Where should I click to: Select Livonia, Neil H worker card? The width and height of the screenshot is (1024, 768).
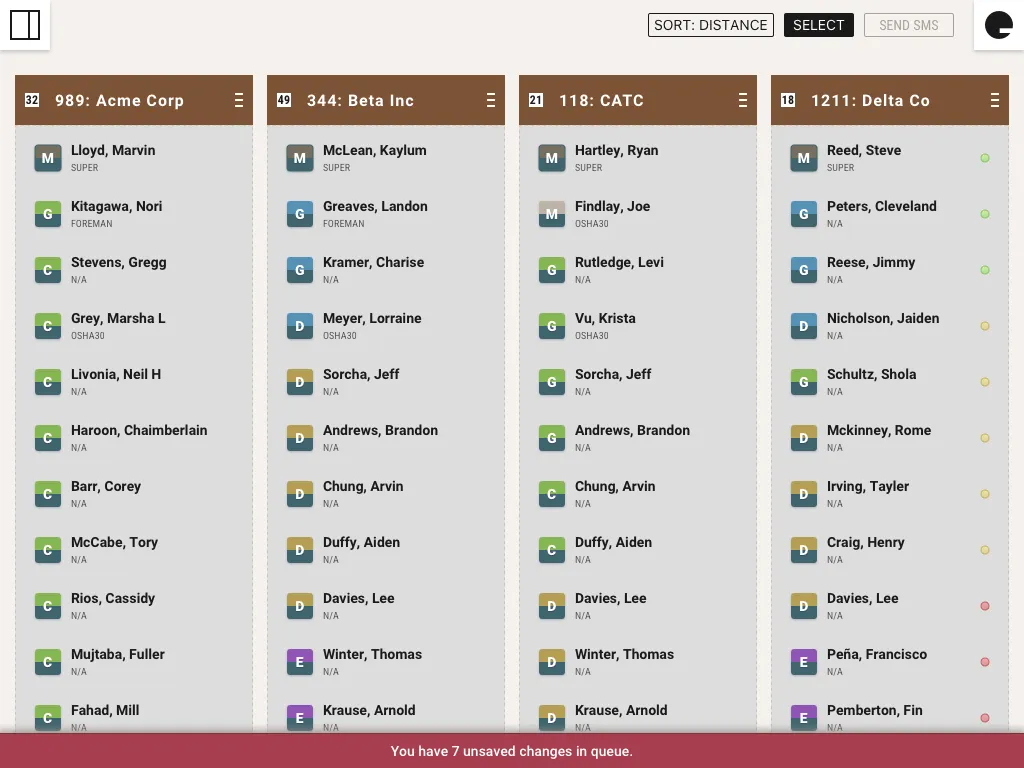(134, 382)
